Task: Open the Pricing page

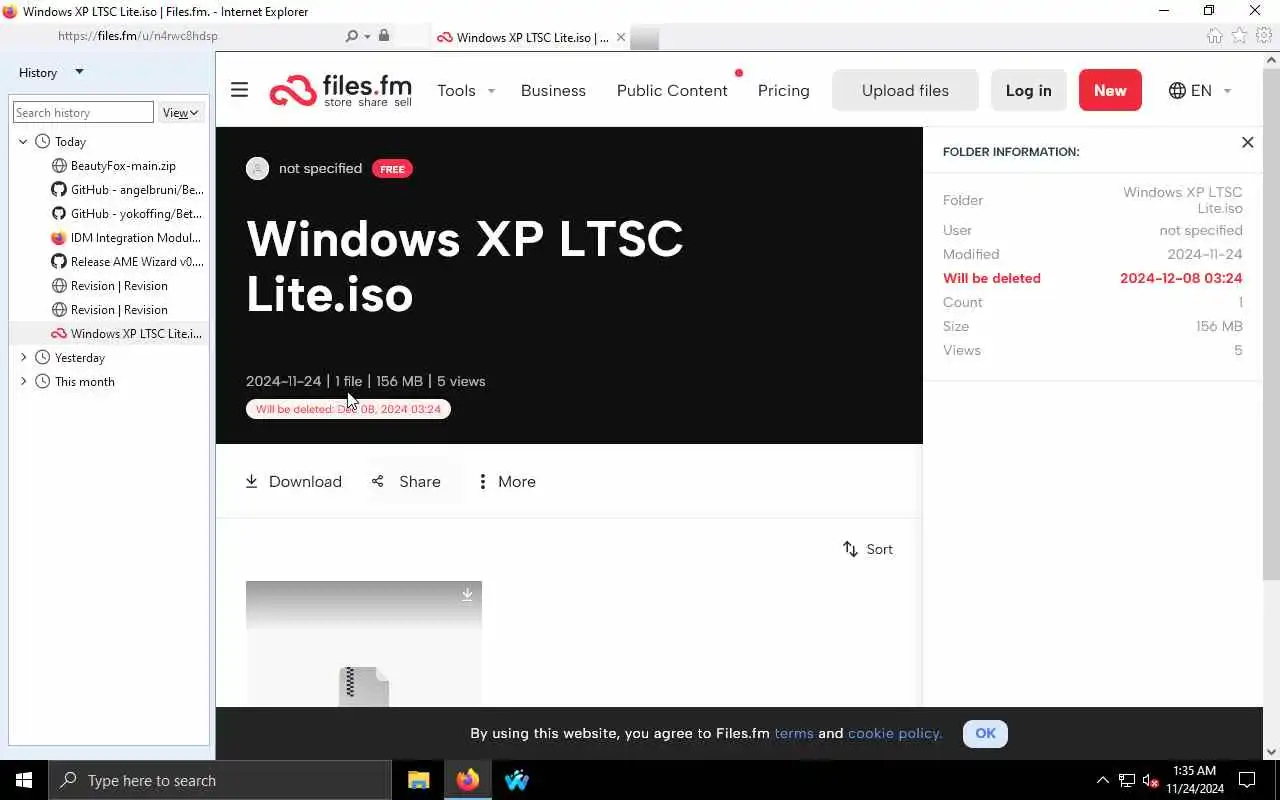Action: (x=783, y=90)
